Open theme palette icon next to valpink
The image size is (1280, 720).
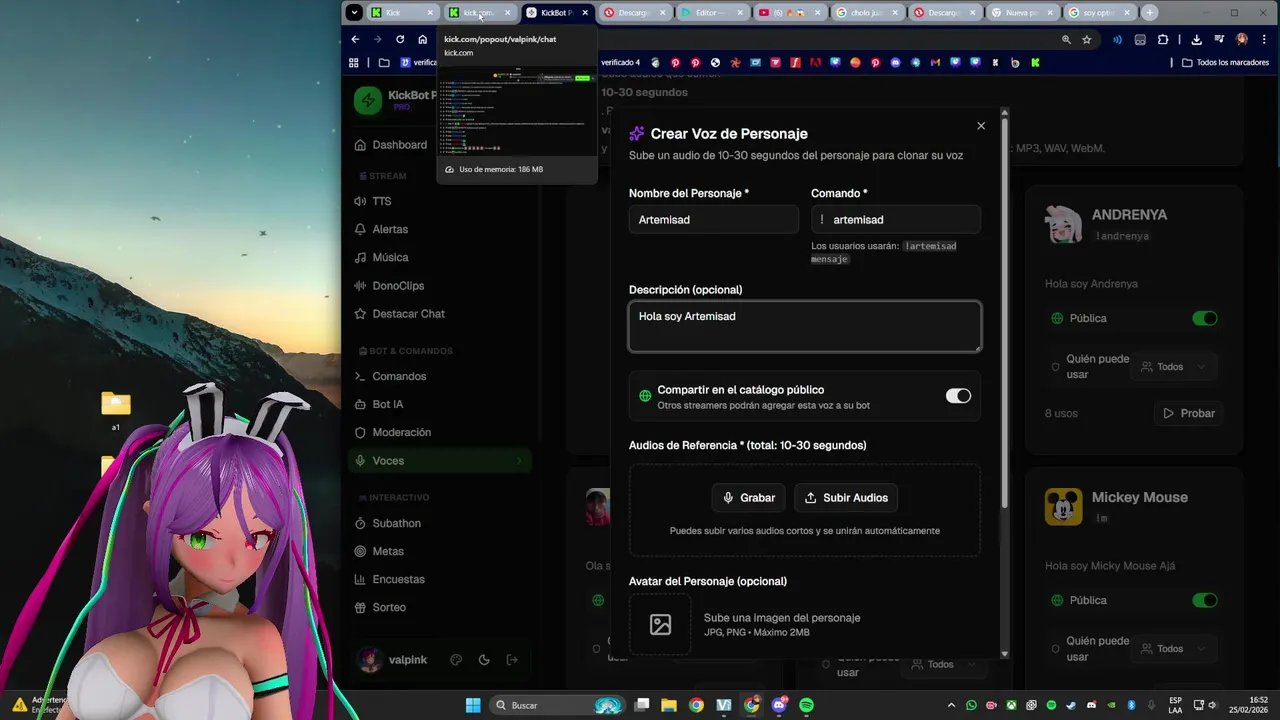click(x=456, y=660)
